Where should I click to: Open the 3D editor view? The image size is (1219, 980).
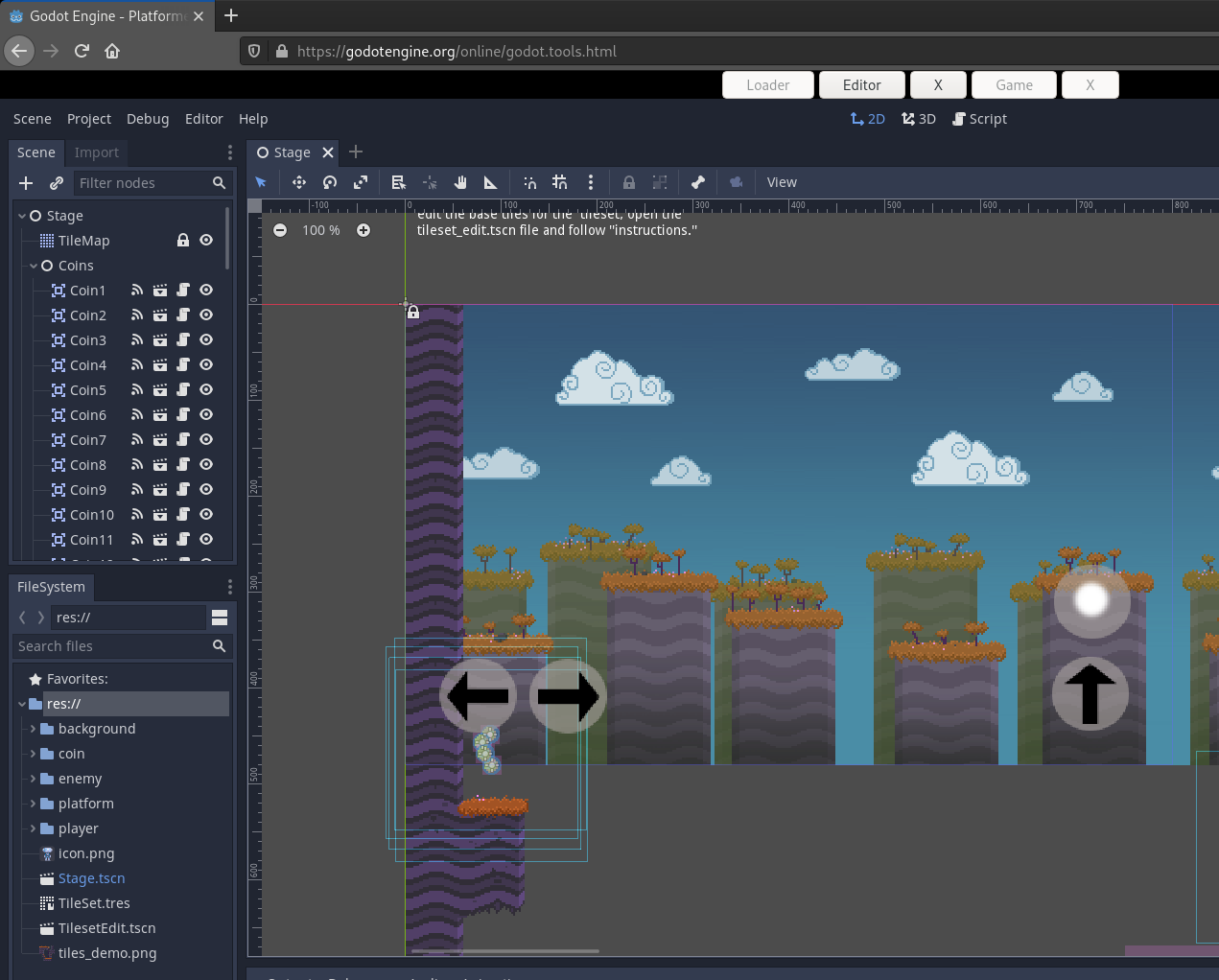pos(918,119)
